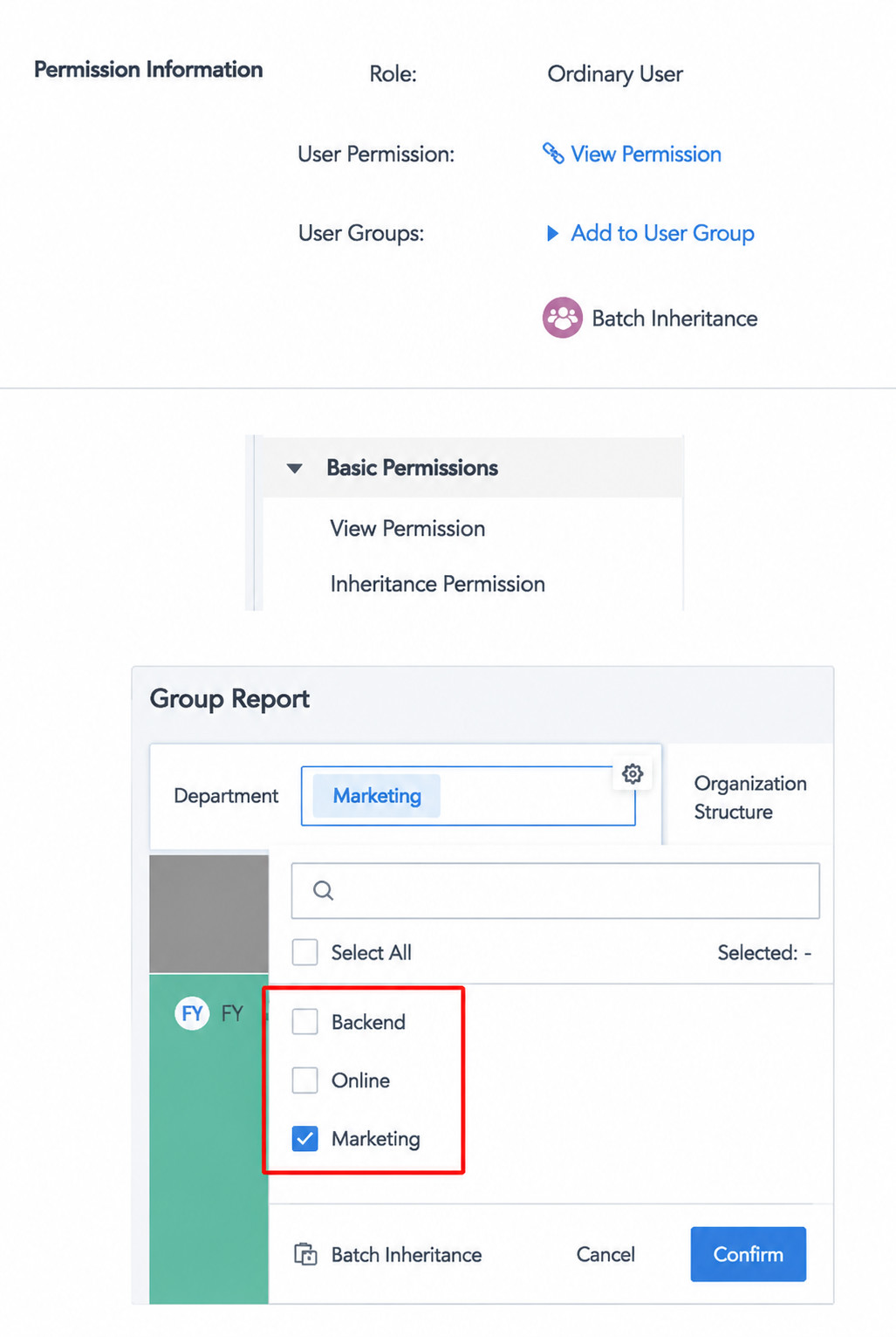The image size is (896, 1337).
Task: Click the Marketing tag in Department field
Action: 377,796
